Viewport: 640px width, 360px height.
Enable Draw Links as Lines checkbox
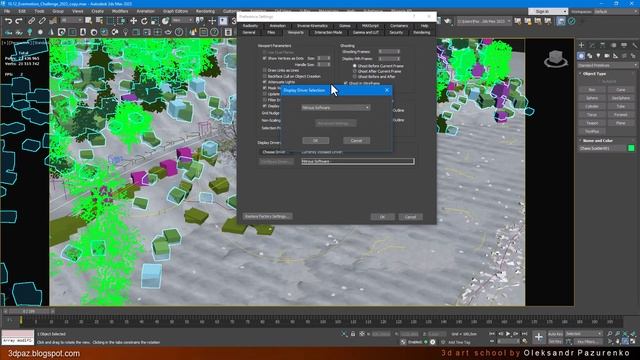[x=264, y=70]
